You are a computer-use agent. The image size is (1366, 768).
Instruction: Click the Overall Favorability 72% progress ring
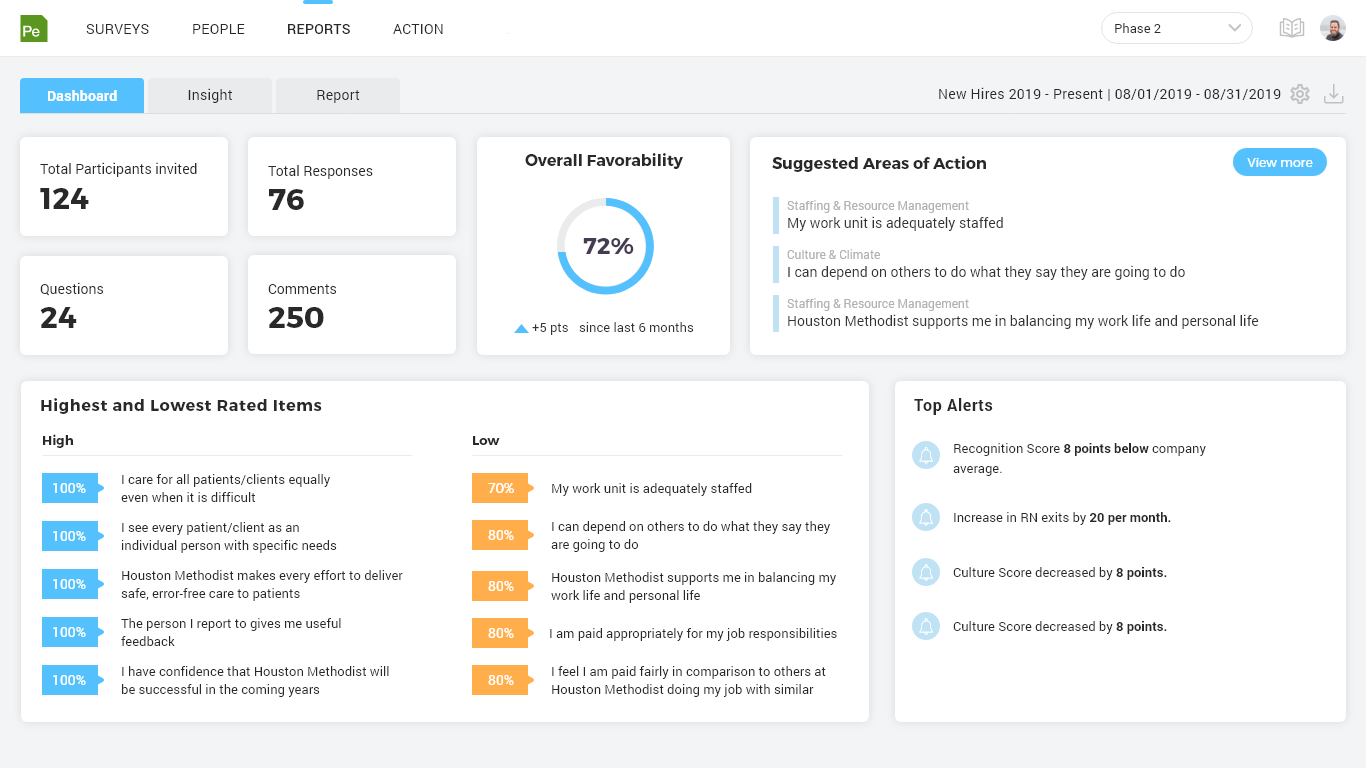[x=605, y=246]
